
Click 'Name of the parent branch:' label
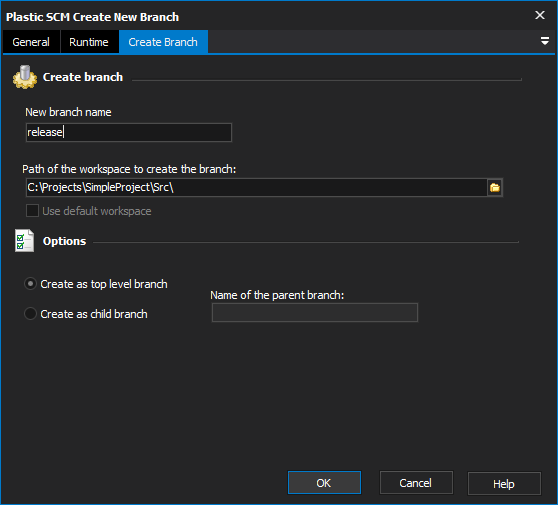tap(277, 295)
